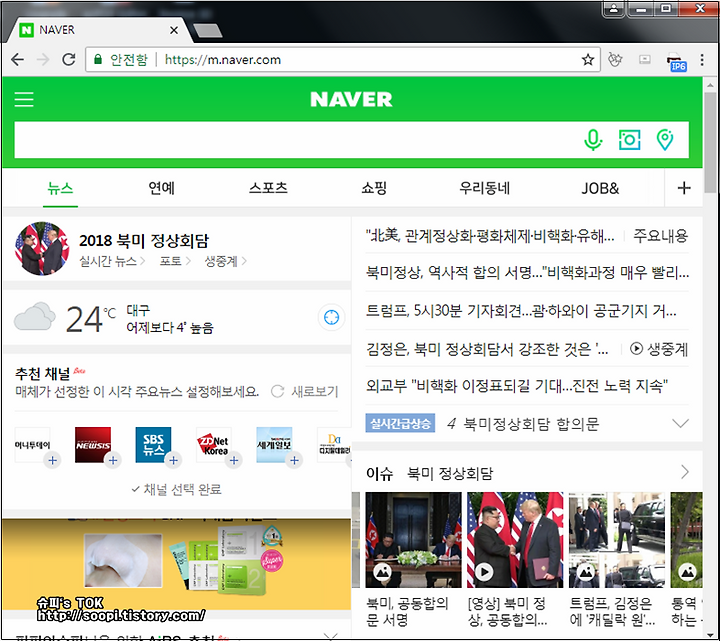Click the URL address bar
720x641 pixels.
342,60
